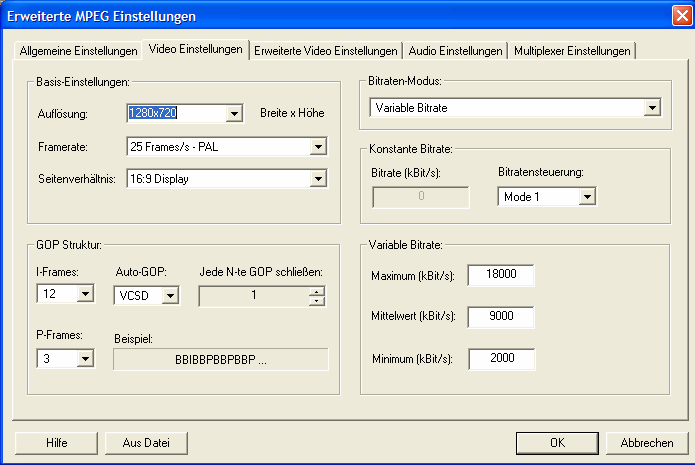
Task: Expand the Seitenverhältnis aspect ratio dropdown
Action: coord(318,179)
